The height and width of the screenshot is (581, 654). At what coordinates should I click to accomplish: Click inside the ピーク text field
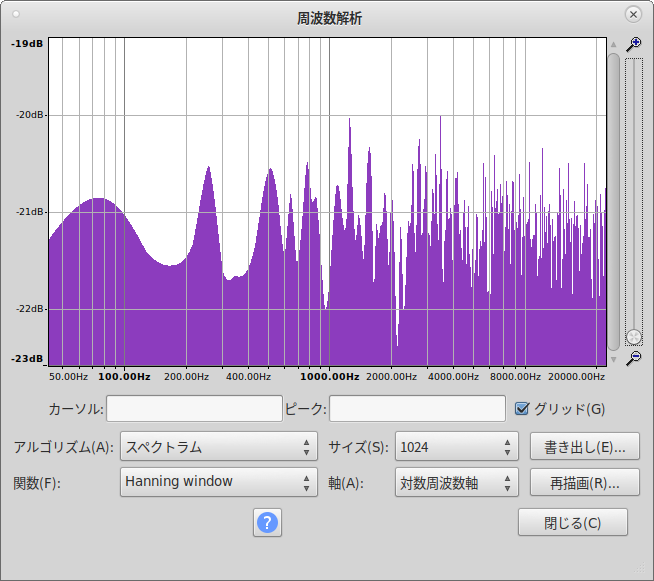pyautogui.click(x=417, y=408)
